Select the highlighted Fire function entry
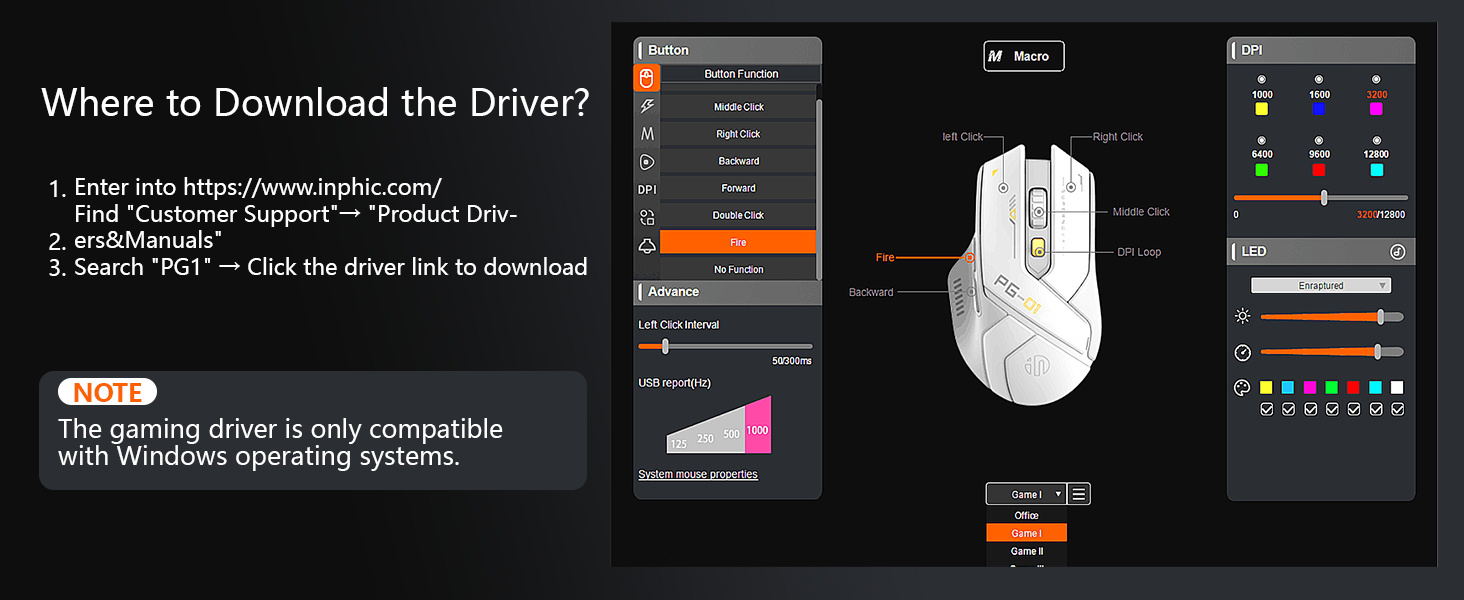This screenshot has width=1464, height=600. tap(738, 242)
